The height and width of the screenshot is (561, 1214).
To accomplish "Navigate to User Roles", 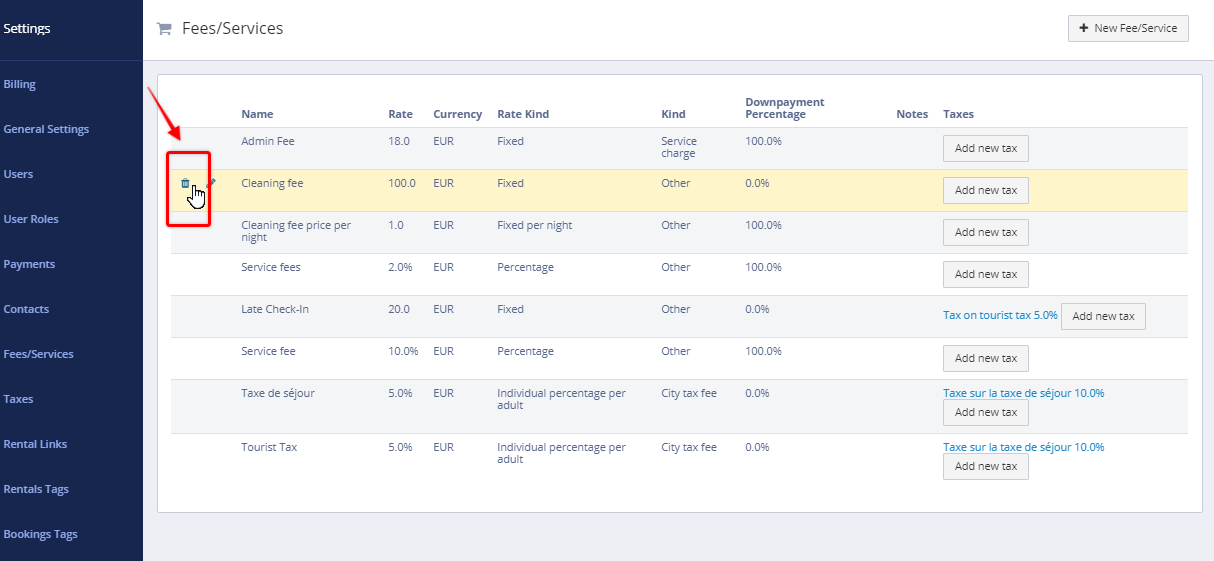I will pos(29,219).
